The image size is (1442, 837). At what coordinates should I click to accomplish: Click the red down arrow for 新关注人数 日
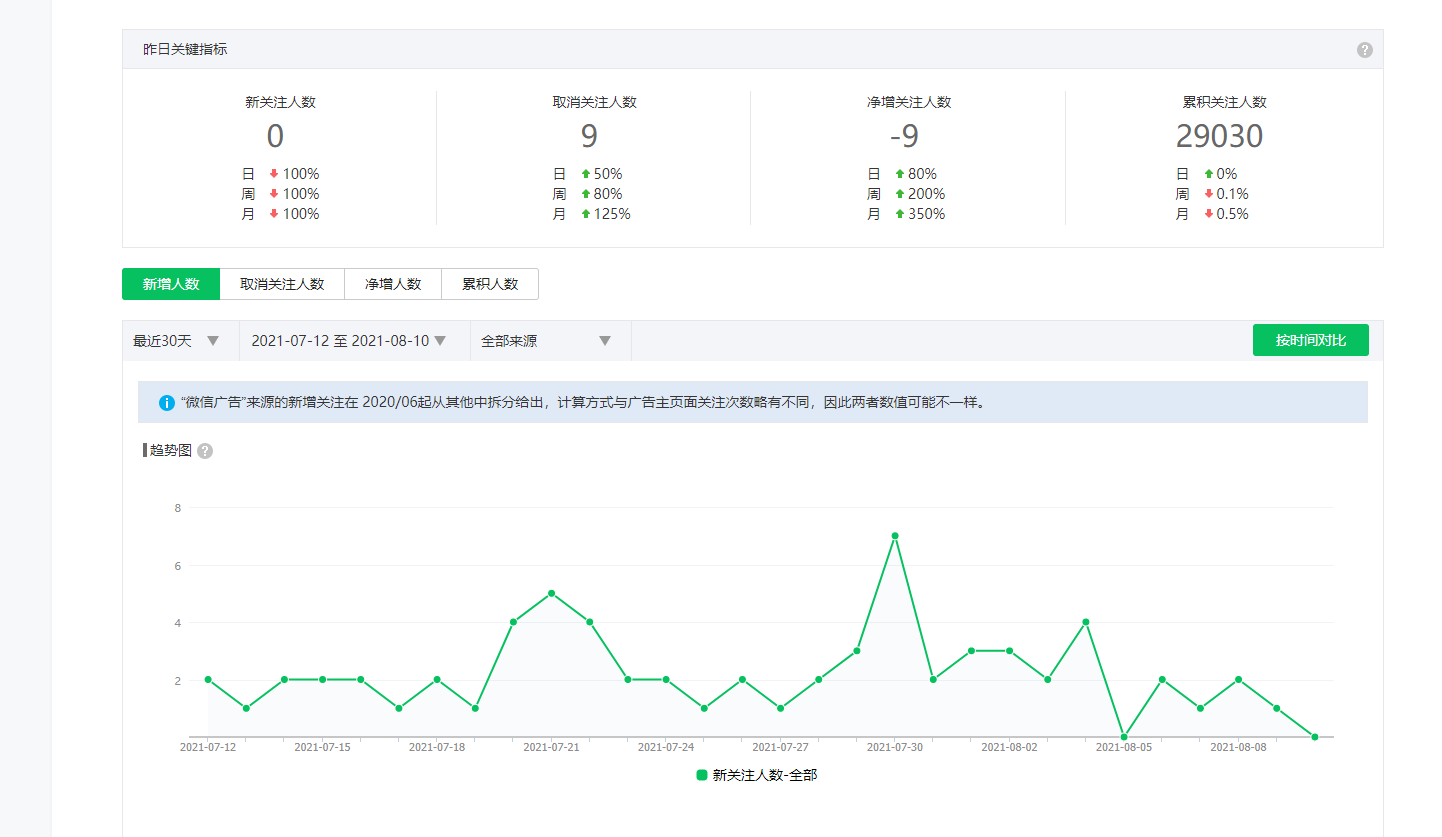(274, 174)
